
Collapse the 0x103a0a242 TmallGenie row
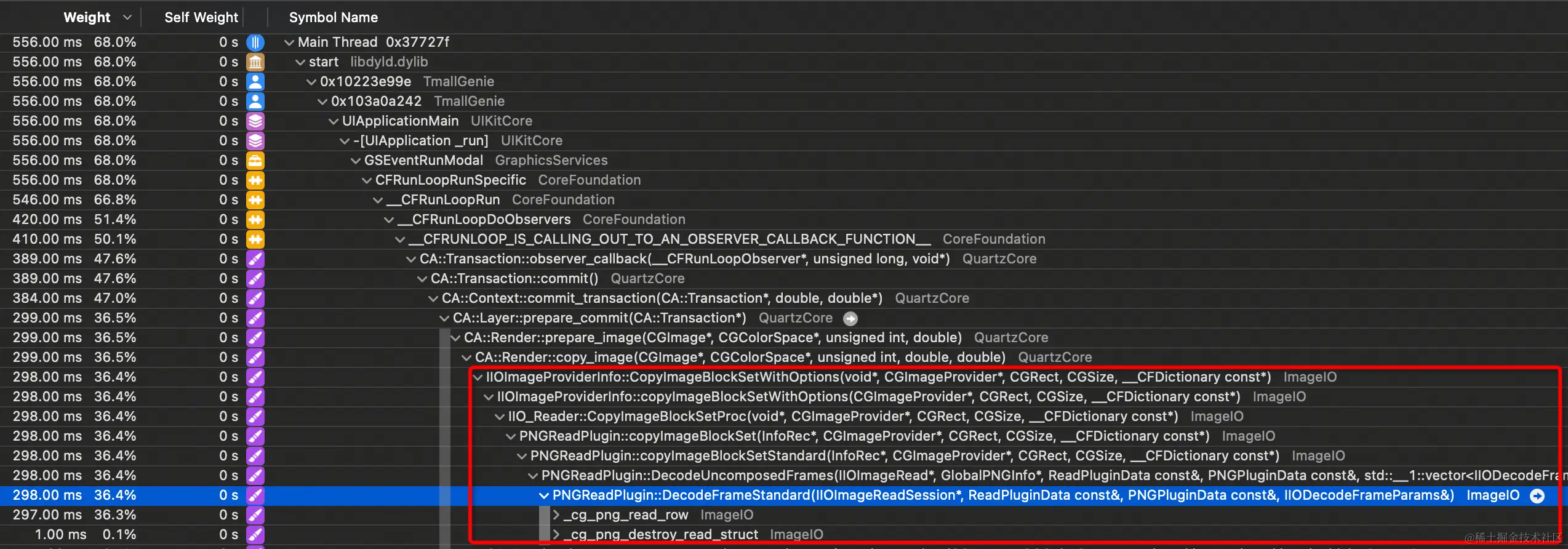[x=322, y=102]
